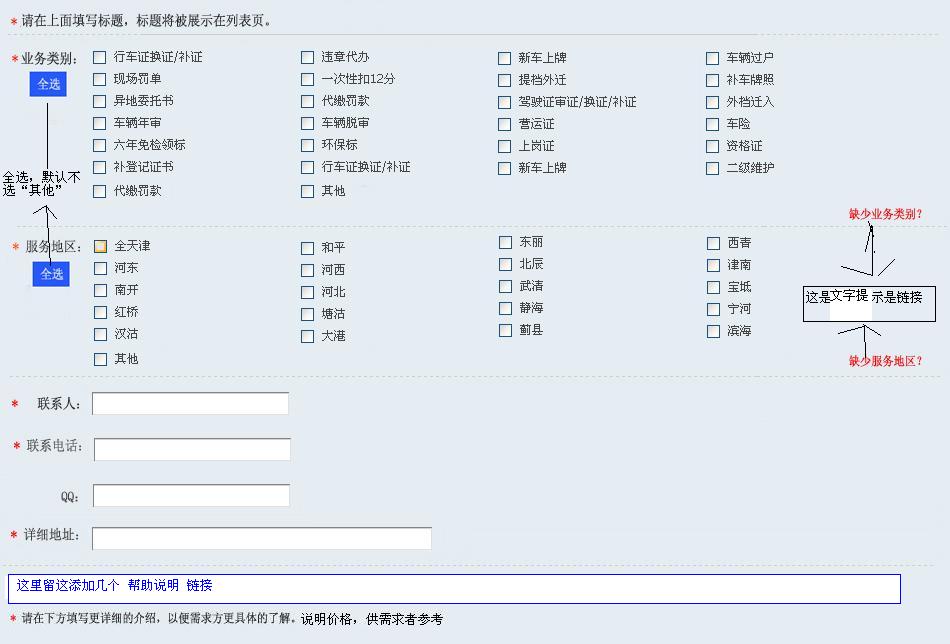This screenshot has width=950, height=644.
Task: Enable the 蓟县 service area option
Action: (505, 330)
